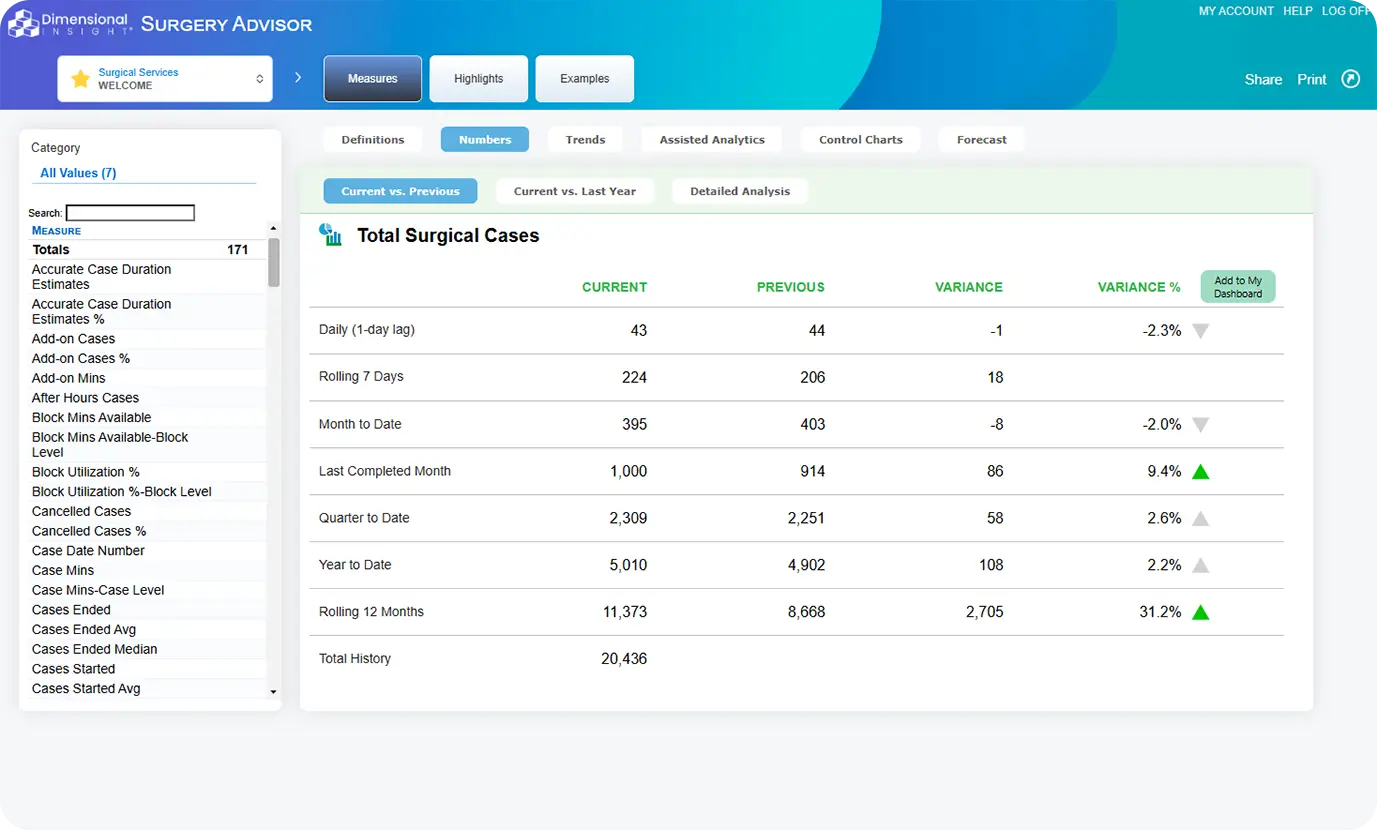1377x830 pixels.
Task: Switch to the Trends tab
Action: pos(585,140)
